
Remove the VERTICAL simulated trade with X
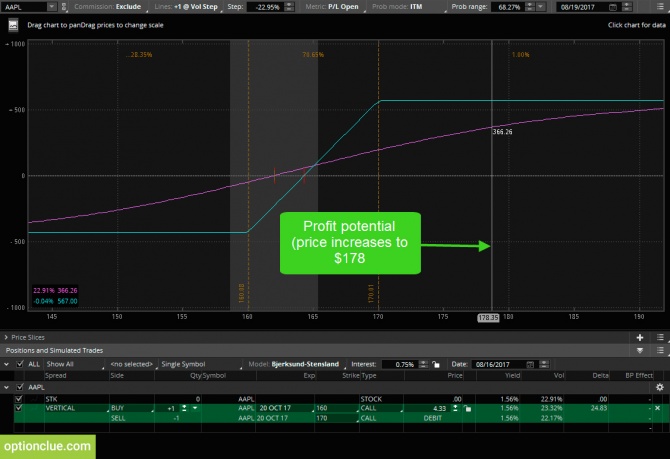(x=658, y=408)
